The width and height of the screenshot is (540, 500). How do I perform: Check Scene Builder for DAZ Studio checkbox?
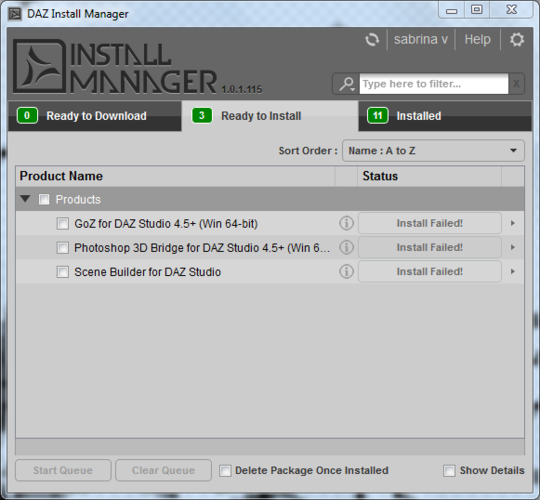point(62,272)
